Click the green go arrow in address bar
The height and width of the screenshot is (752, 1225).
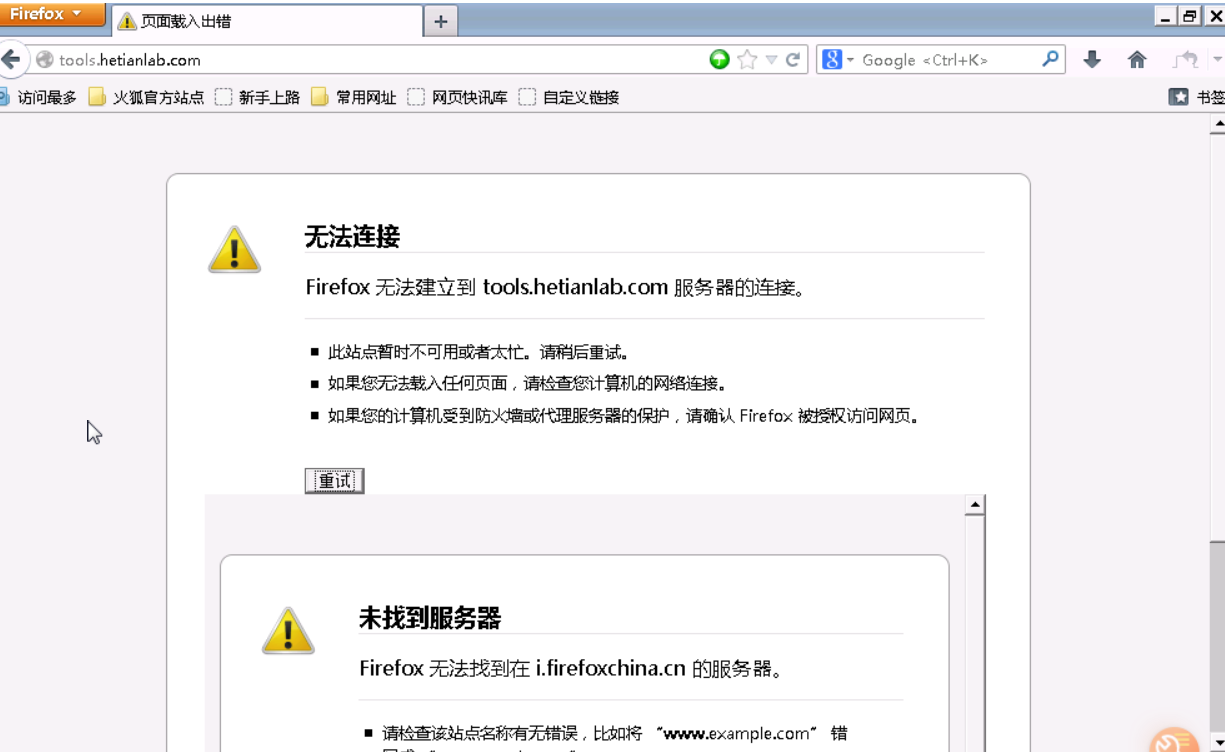point(719,60)
